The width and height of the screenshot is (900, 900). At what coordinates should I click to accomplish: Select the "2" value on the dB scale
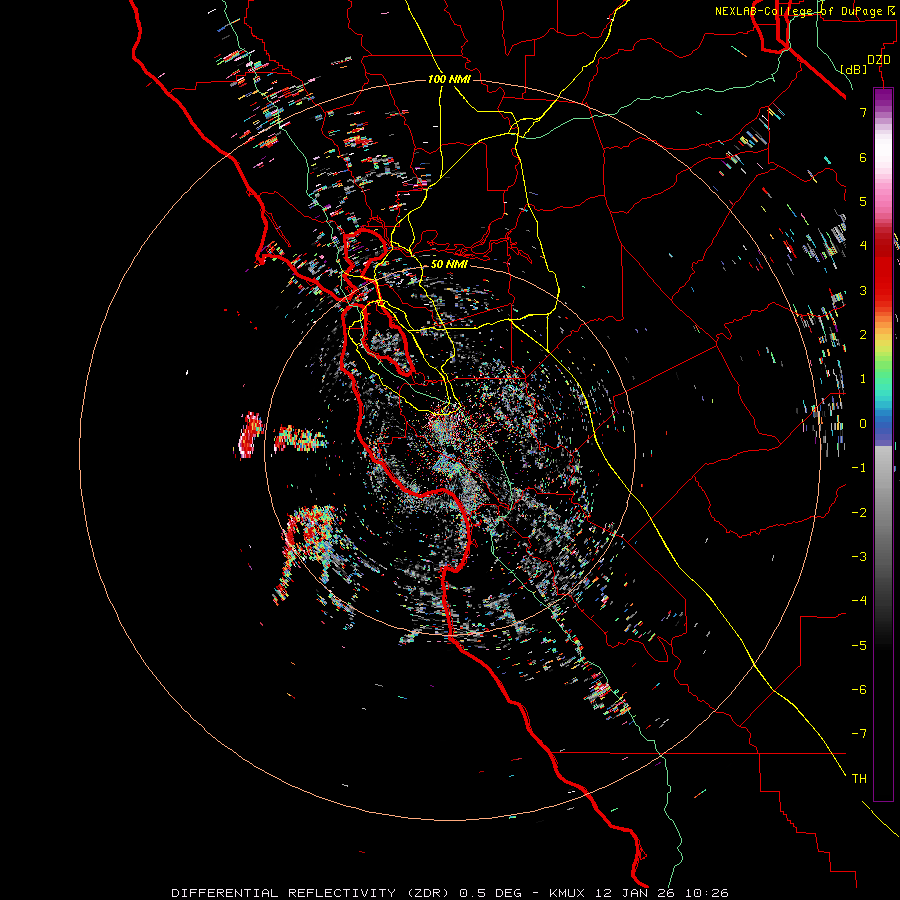pyautogui.click(x=863, y=335)
